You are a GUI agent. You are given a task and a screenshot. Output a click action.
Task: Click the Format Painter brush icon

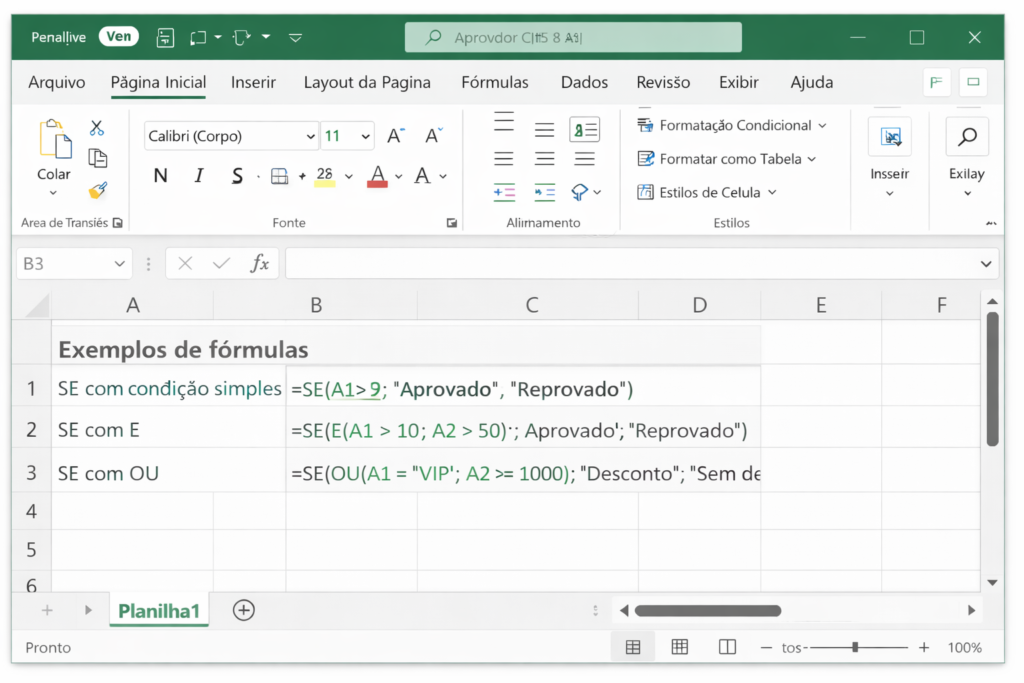[97, 190]
